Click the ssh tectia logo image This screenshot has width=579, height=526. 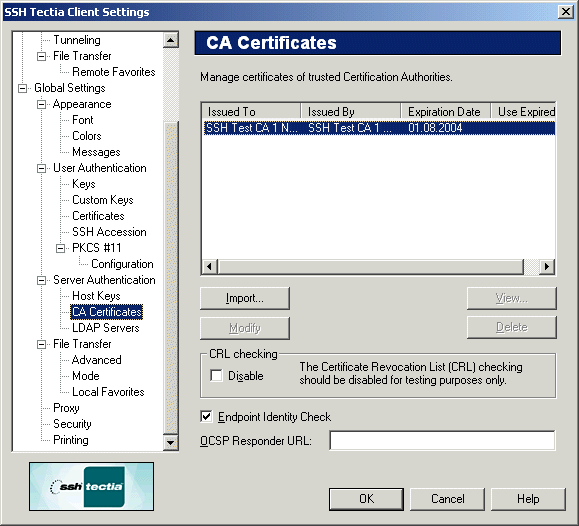(92, 486)
